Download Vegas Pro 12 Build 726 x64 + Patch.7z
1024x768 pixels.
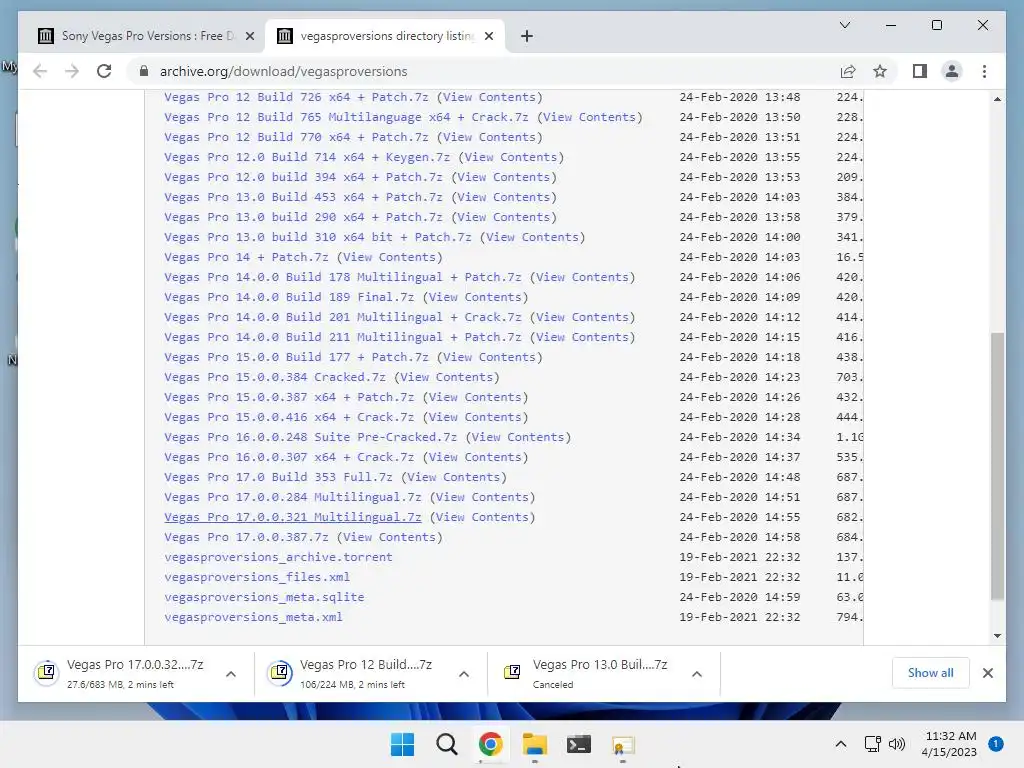[296, 97]
